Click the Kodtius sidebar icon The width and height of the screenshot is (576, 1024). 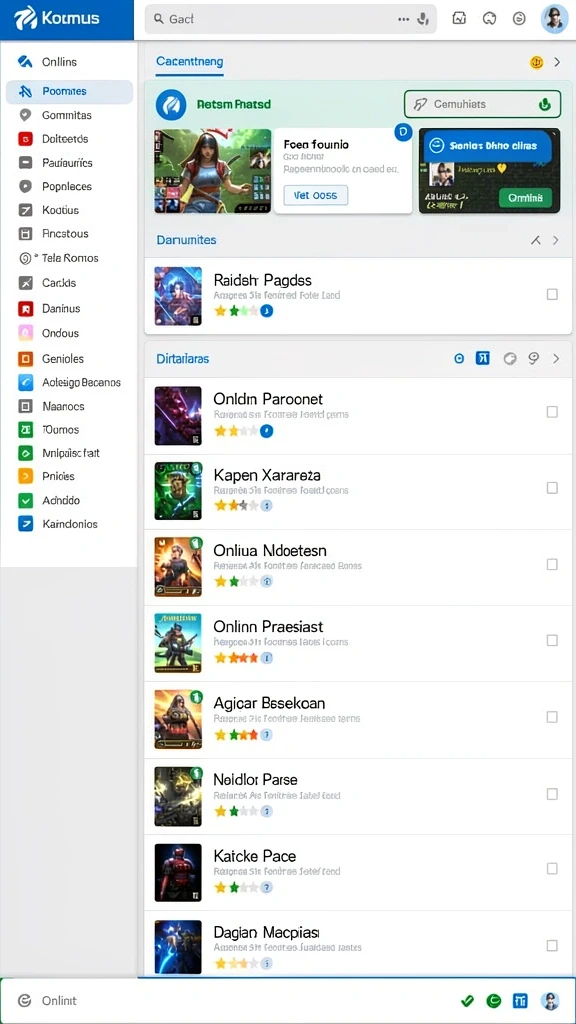(x=25, y=210)
